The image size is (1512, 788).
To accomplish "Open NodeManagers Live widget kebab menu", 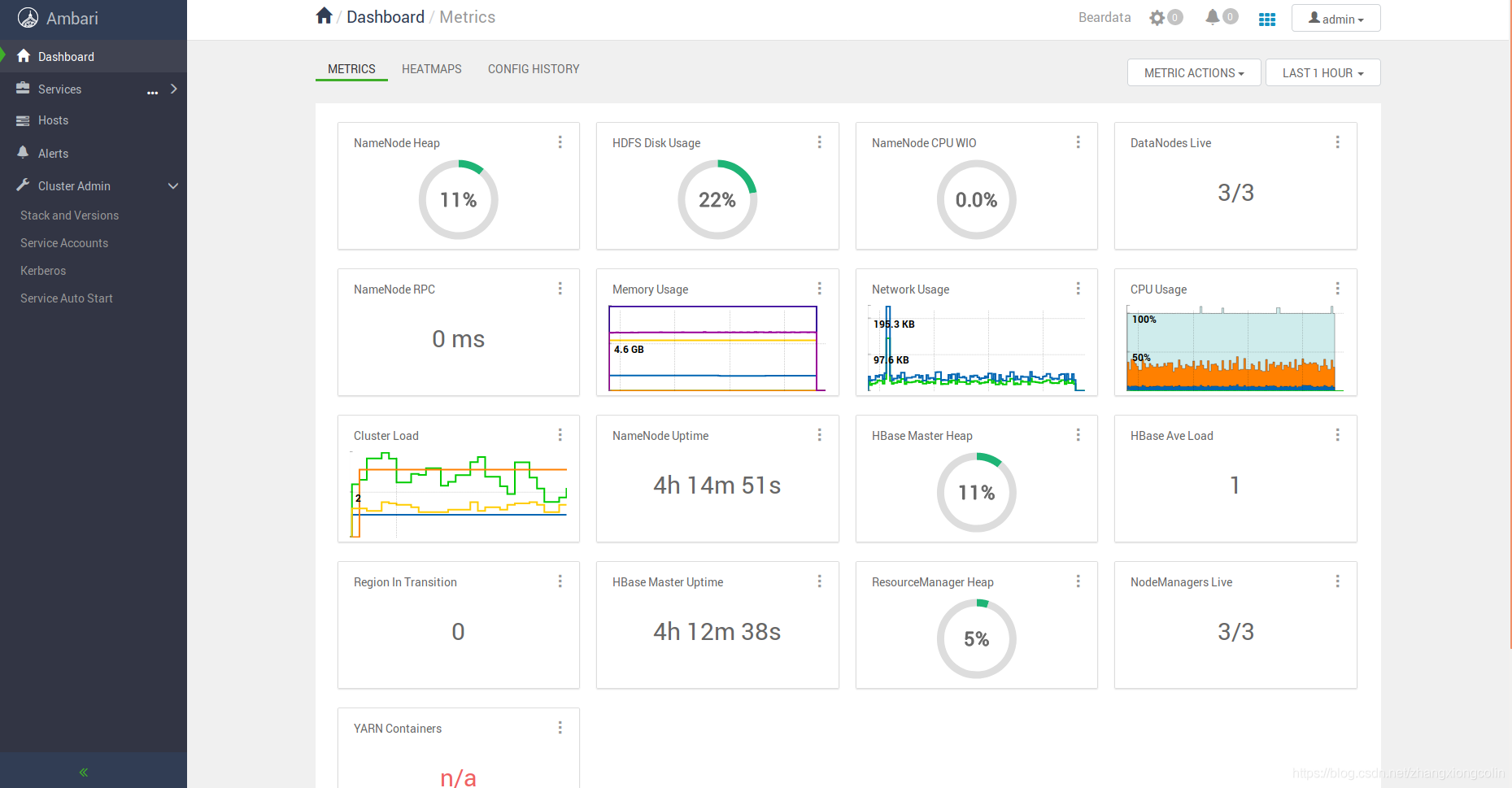I will [1337, 581].
